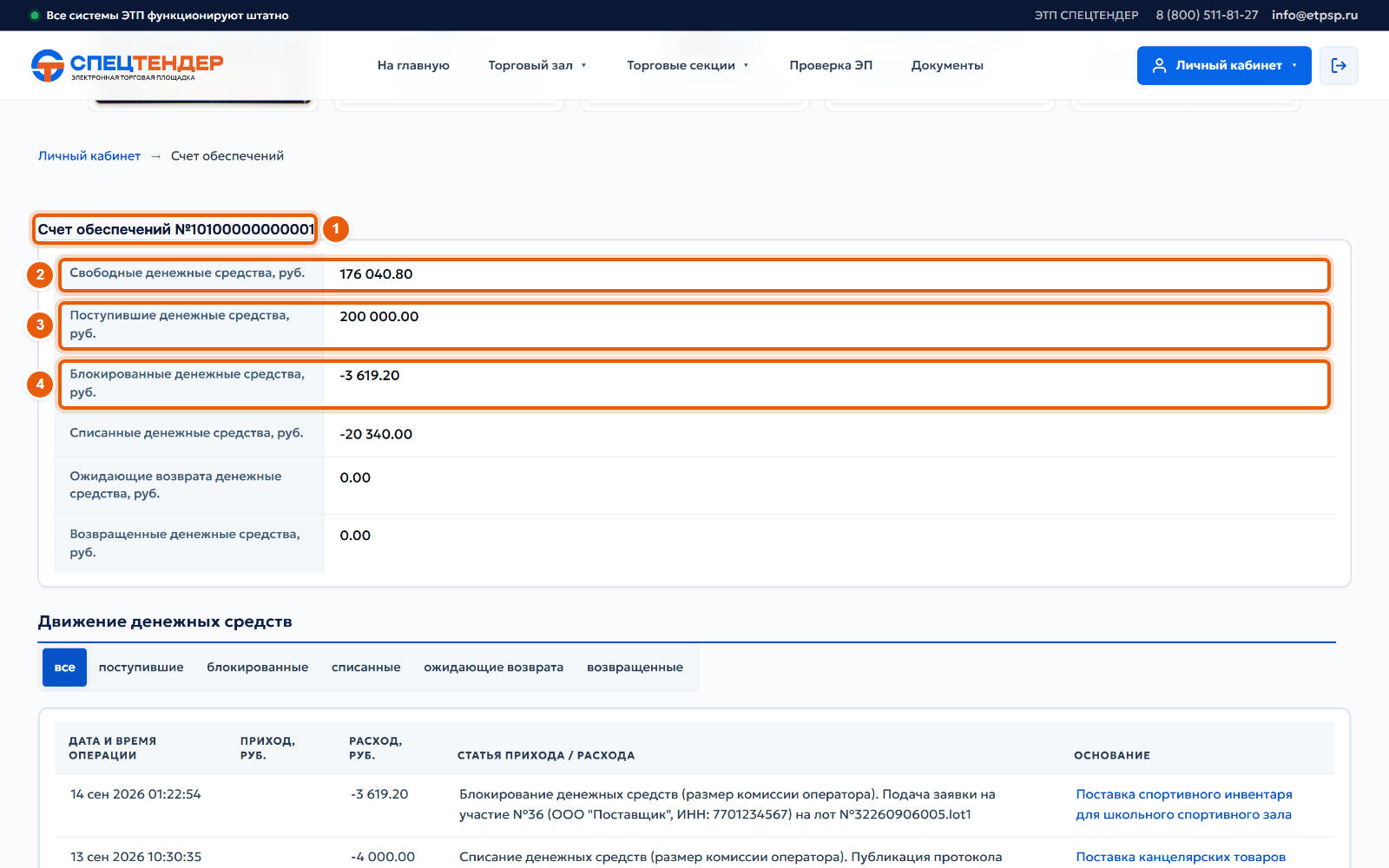This screenshot has height=868, width=1389.
Task: Click the free funds value 176 040.80
Action: click(376, 274)
